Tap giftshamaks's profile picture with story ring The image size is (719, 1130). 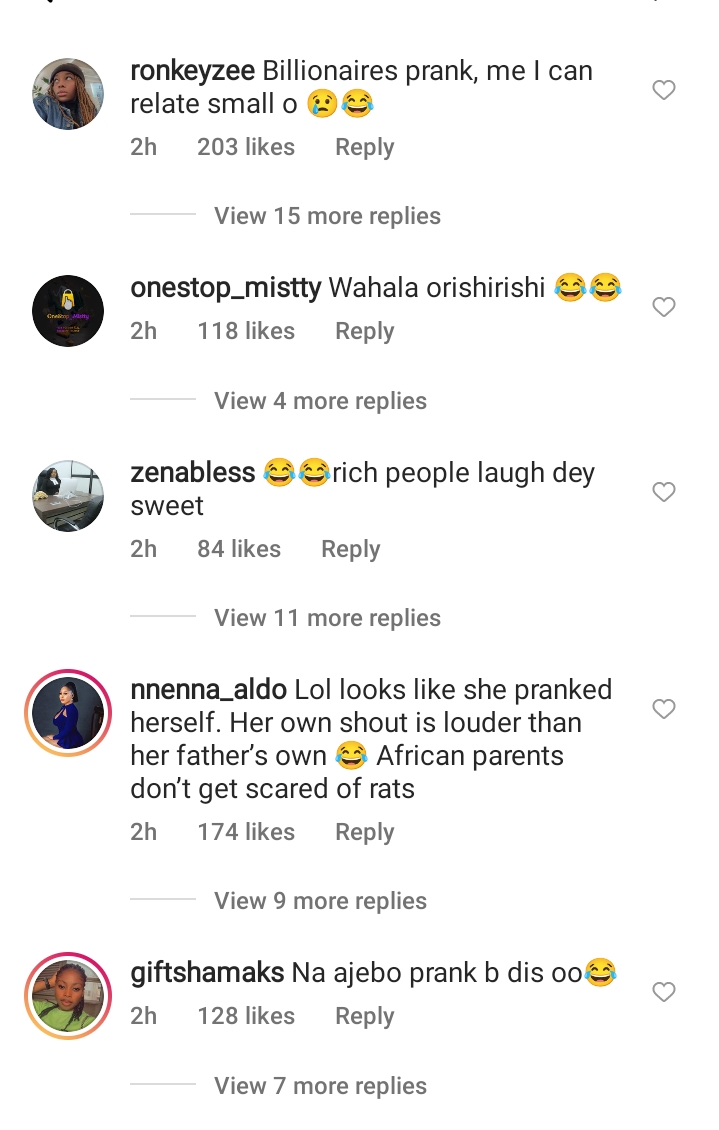point(68,997)
